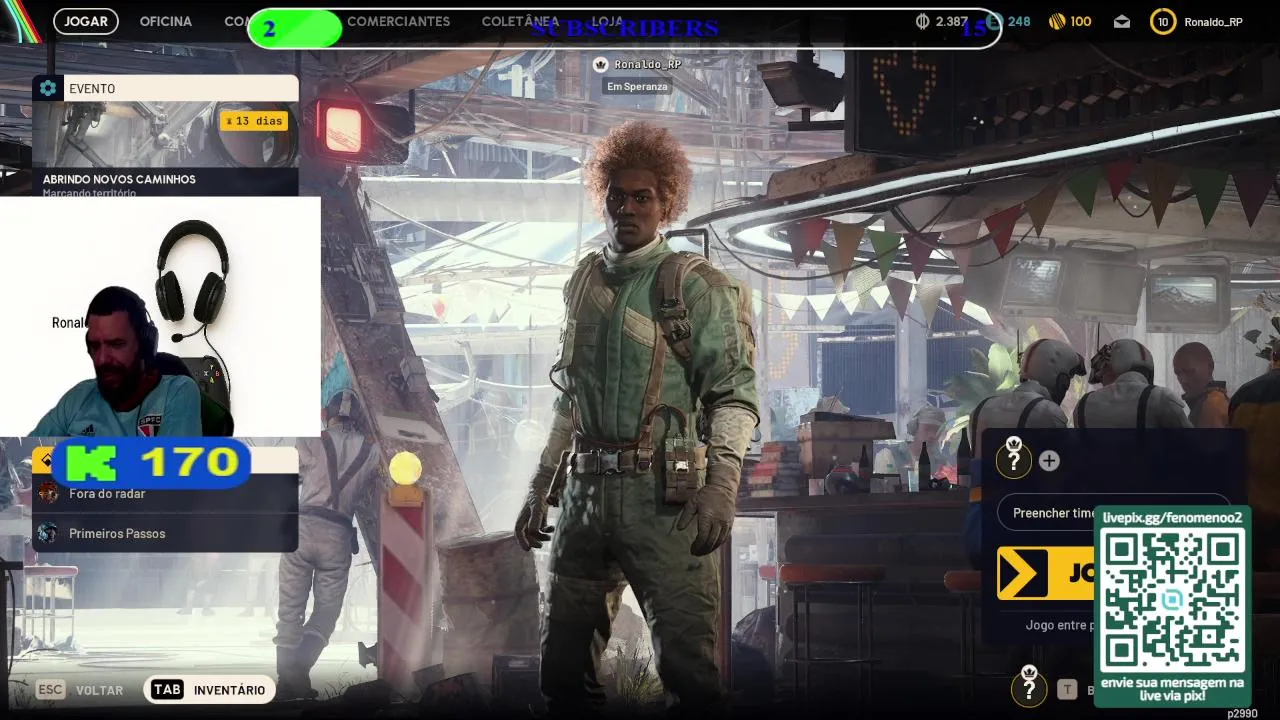Go to the COLETÂNEA tab

point(520,21)
